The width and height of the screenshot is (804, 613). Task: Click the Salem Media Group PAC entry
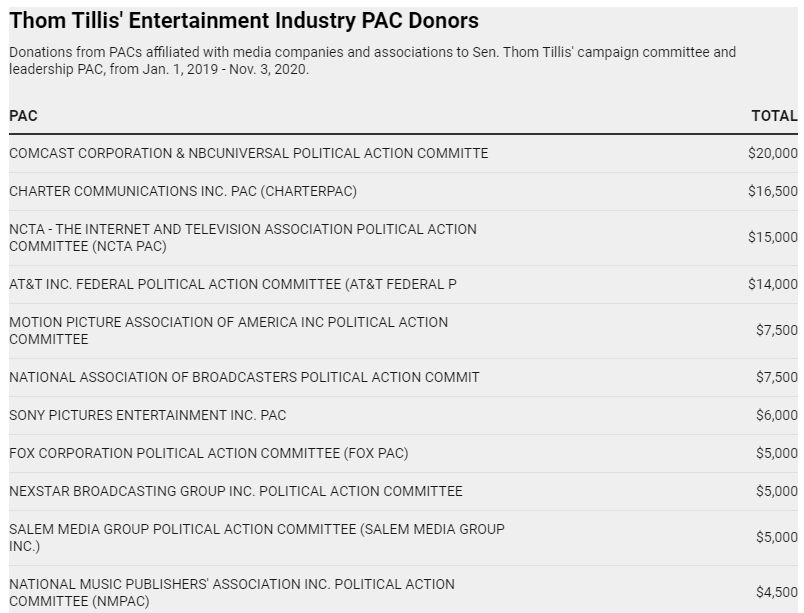[x=257, y=537]
